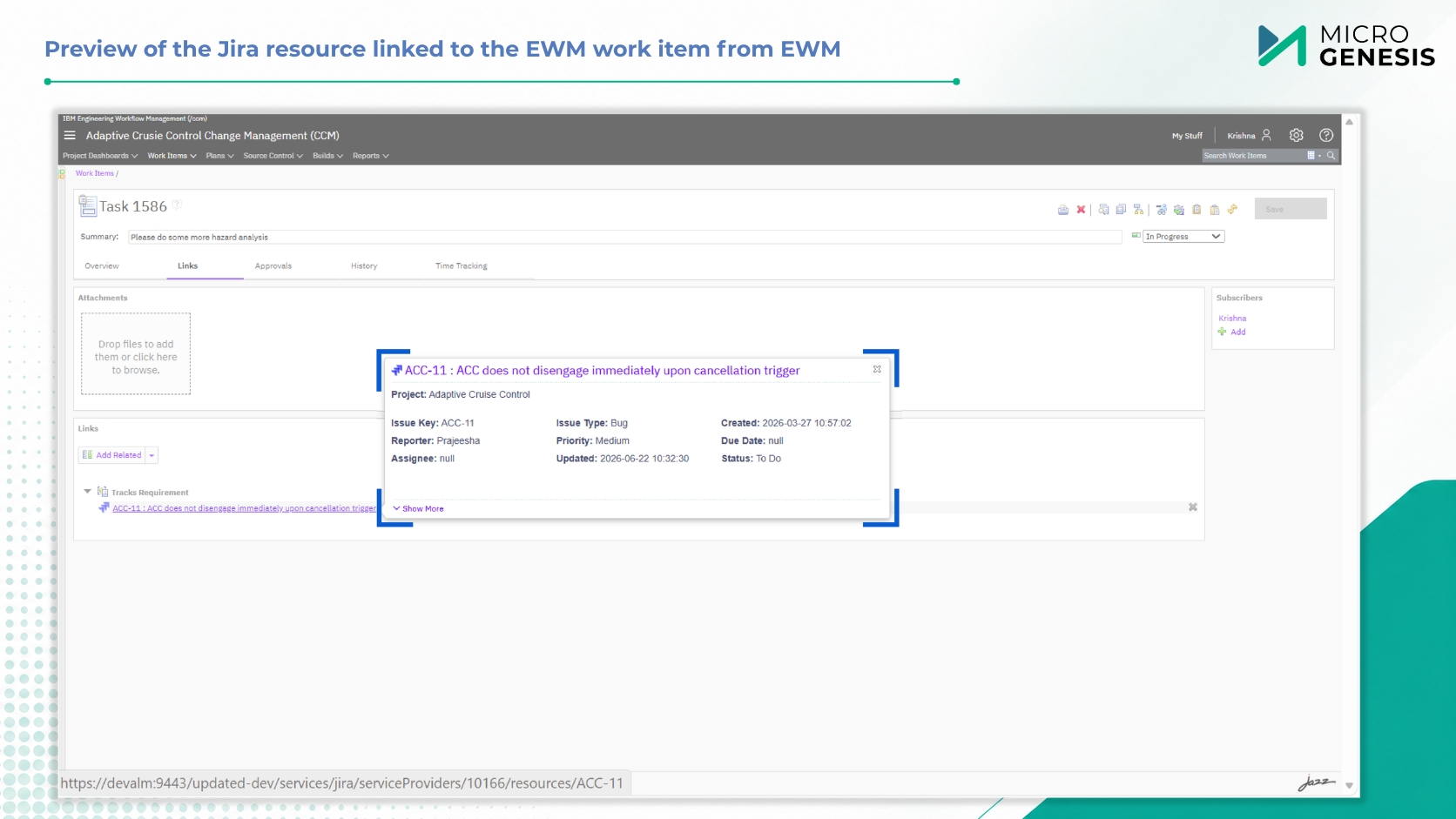Click the Save button
The image size is (1456, 819).
coord(1291,209)
